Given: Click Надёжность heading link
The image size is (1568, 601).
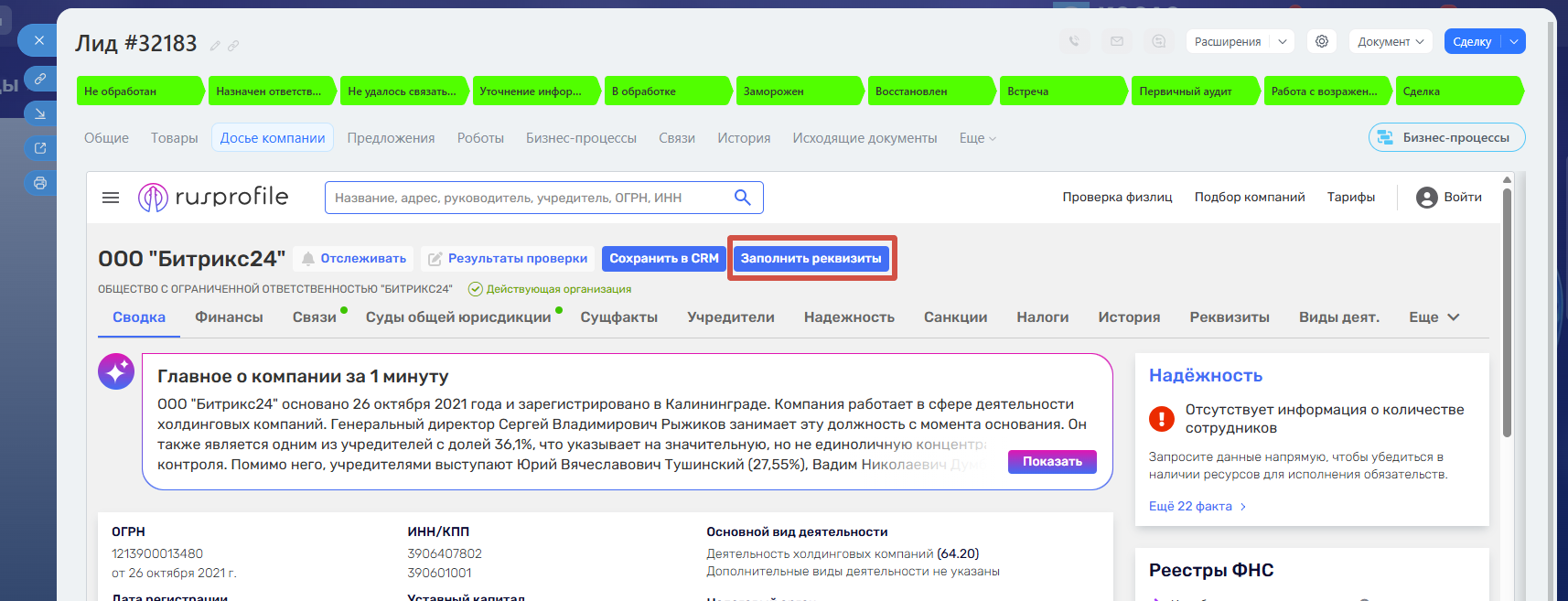Looking at the screenshot, I should coord(1206,375).
